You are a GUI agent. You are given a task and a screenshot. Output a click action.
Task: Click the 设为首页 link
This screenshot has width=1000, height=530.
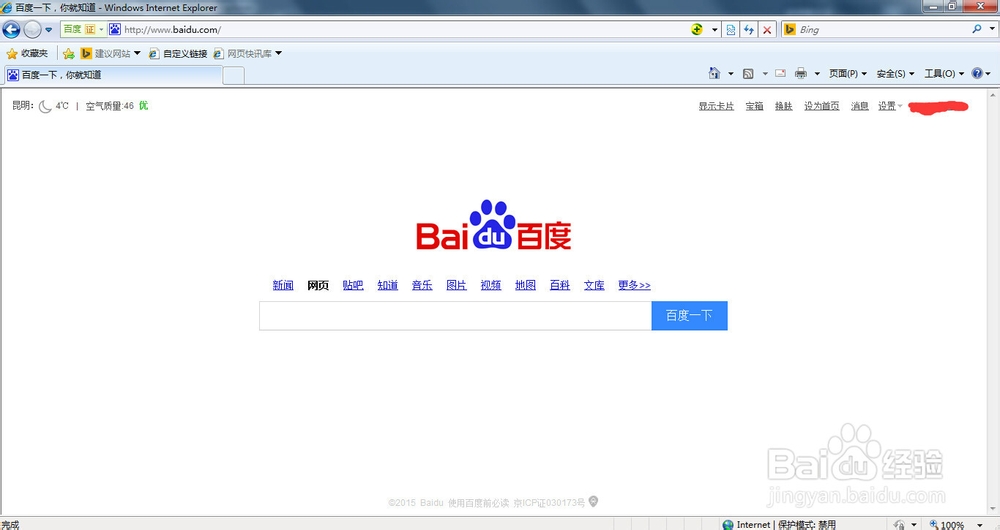point(821,106)
